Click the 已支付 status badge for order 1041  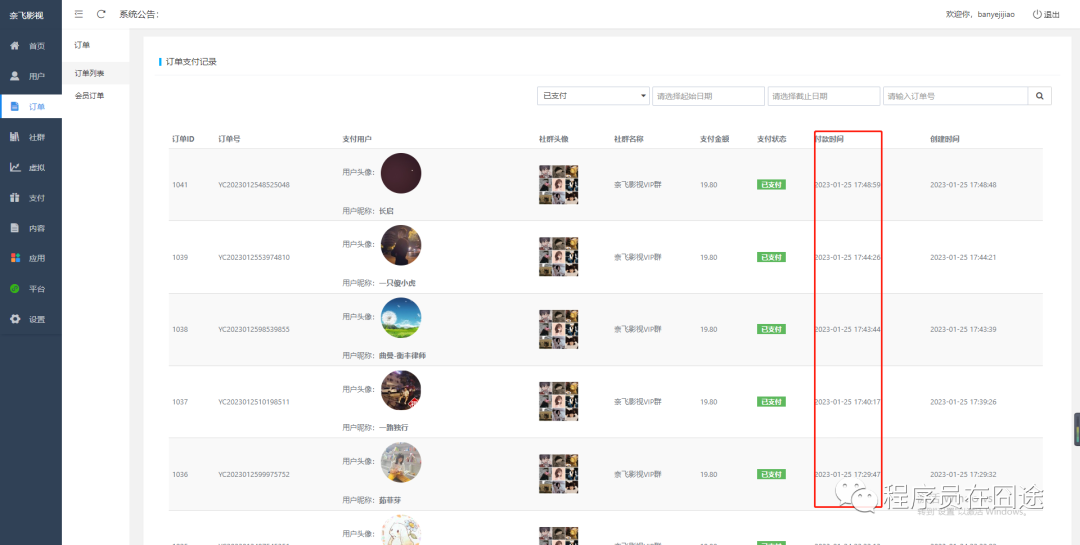pyautogui.click(x=771, y=185)
